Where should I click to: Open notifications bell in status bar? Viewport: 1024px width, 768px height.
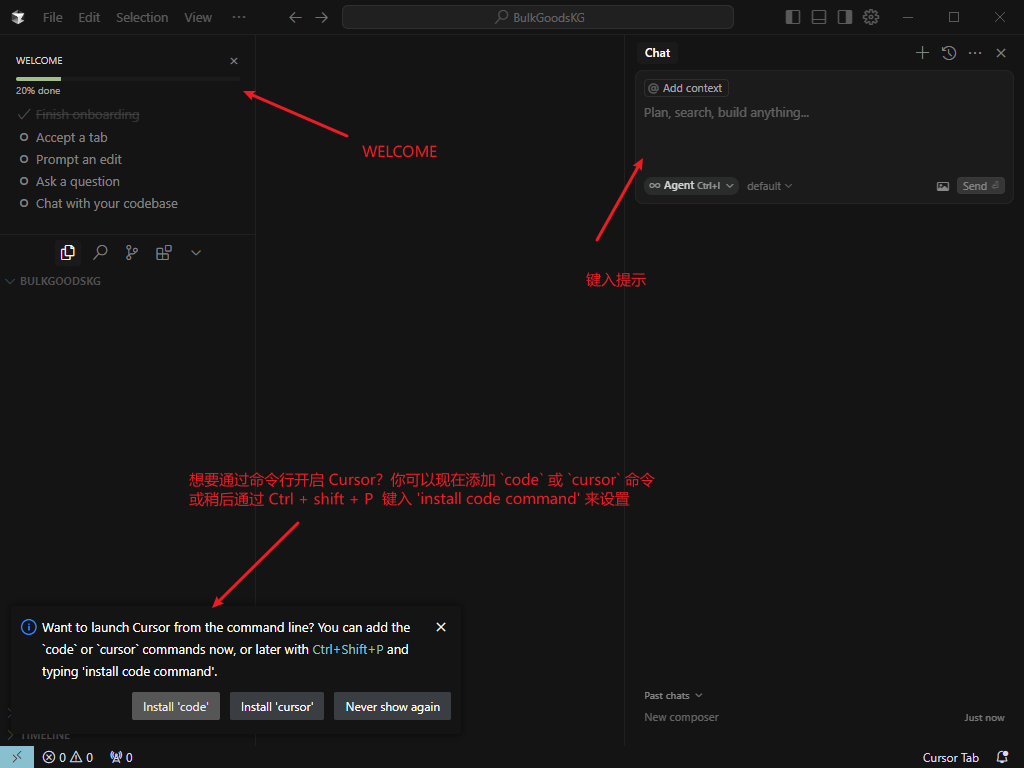(x=1002, y=757)
